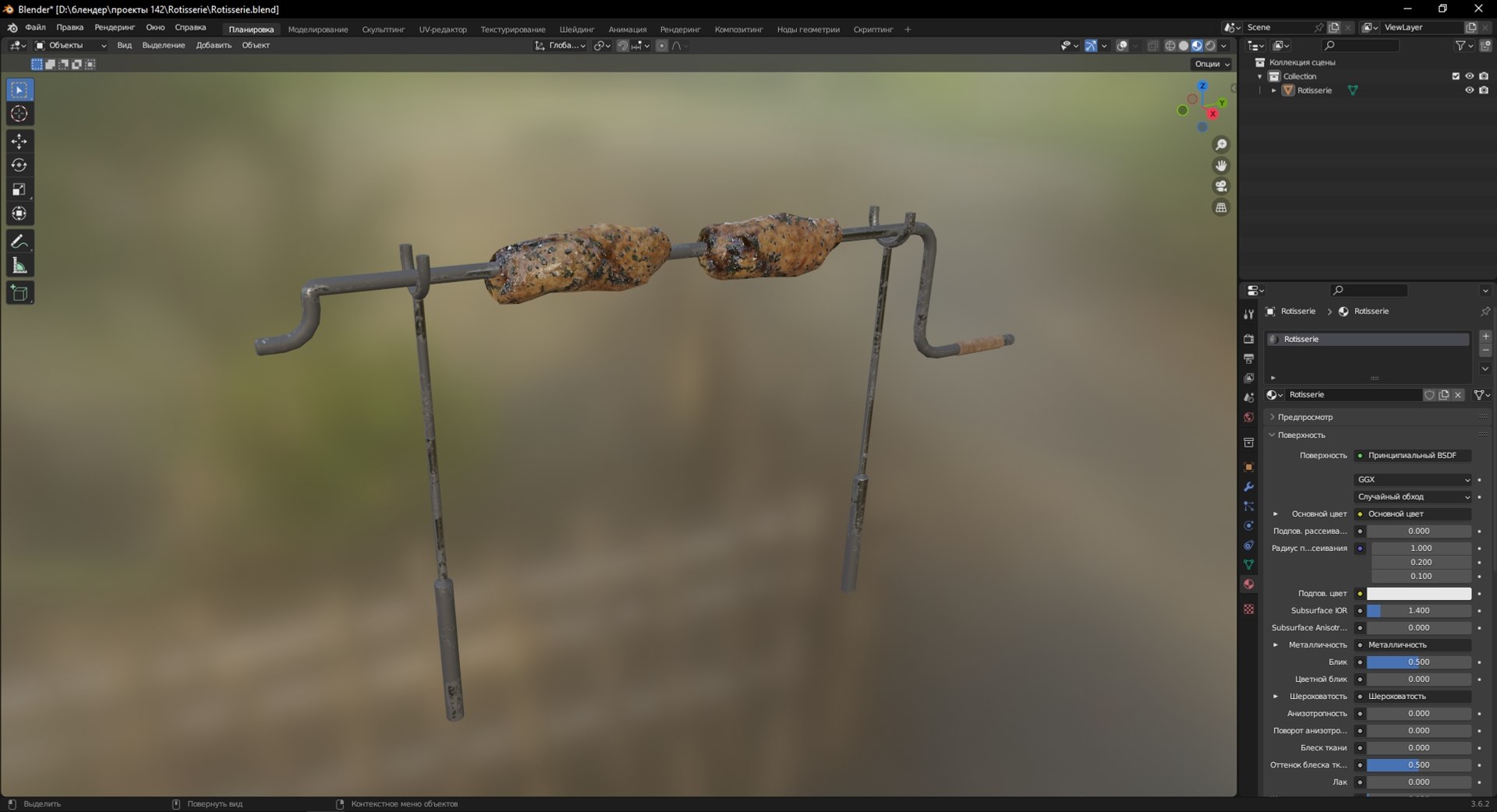Add a new material slot plus button
1497x812 pixels.
point(1485,337)
